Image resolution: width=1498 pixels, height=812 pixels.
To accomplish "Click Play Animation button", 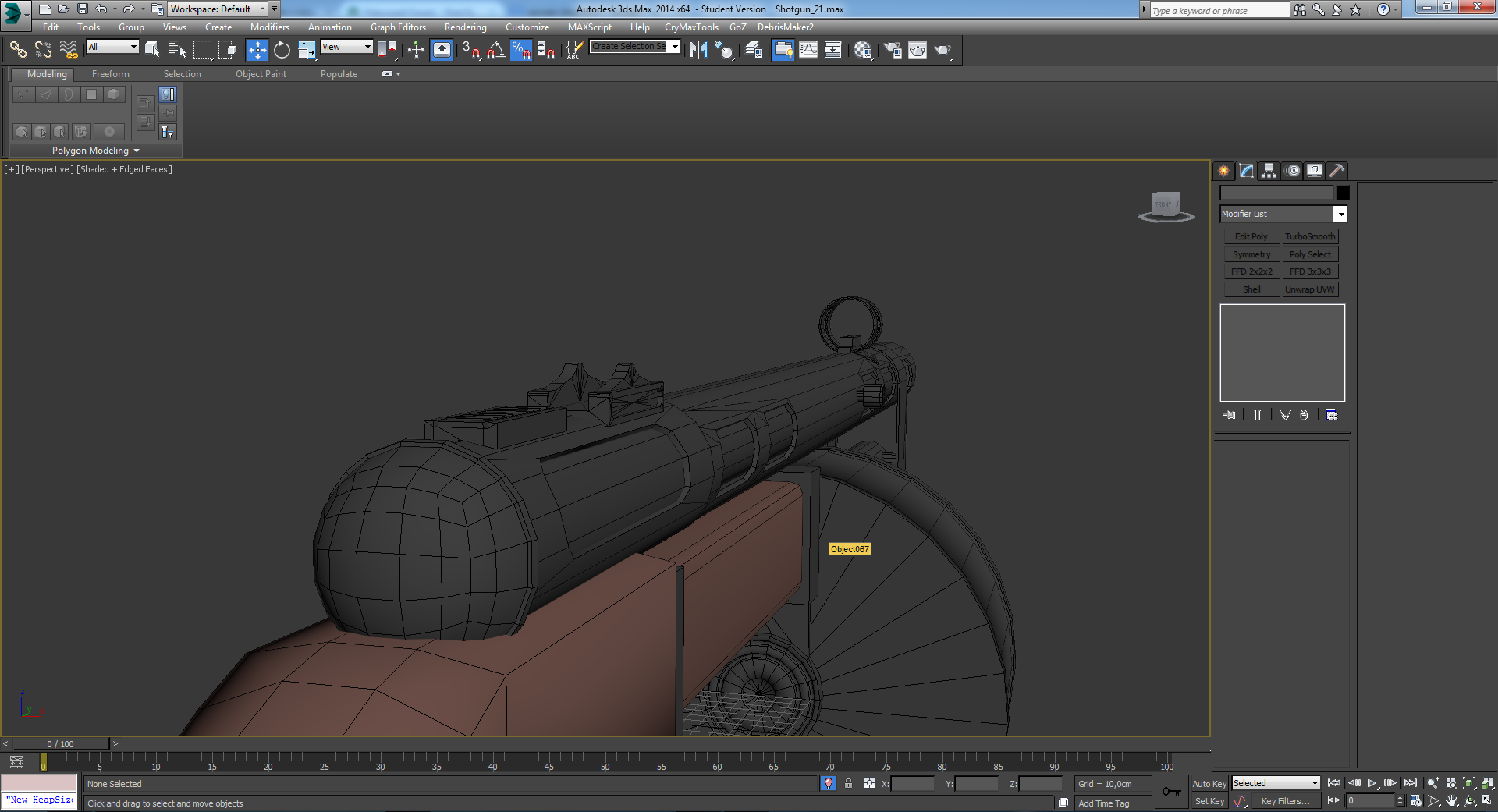I will tap(1372, 783).
